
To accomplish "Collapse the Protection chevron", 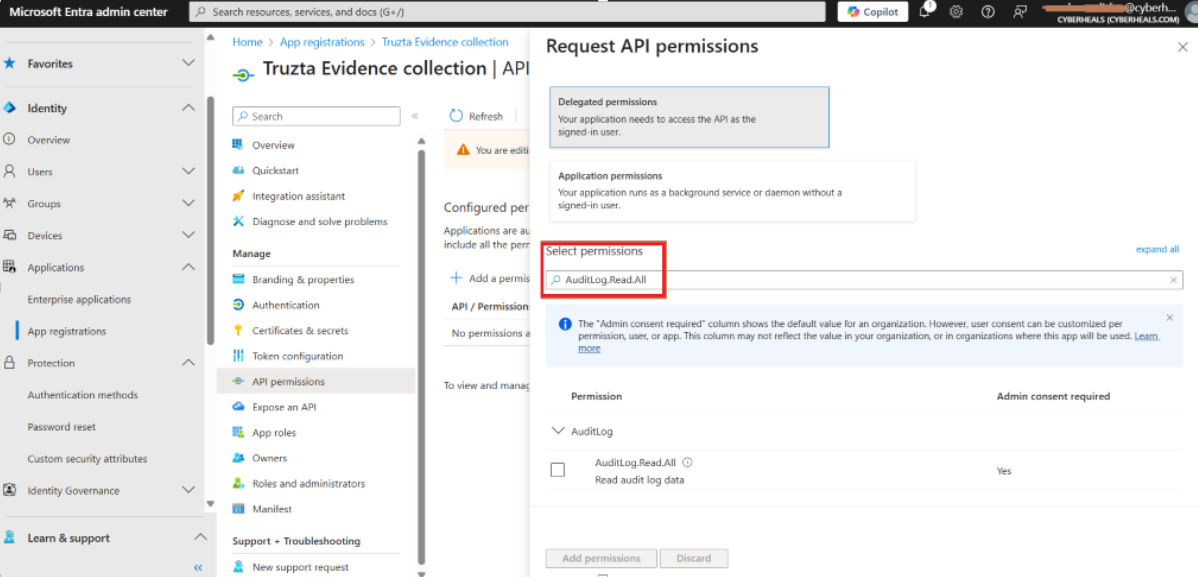I will tap(188, 363).
